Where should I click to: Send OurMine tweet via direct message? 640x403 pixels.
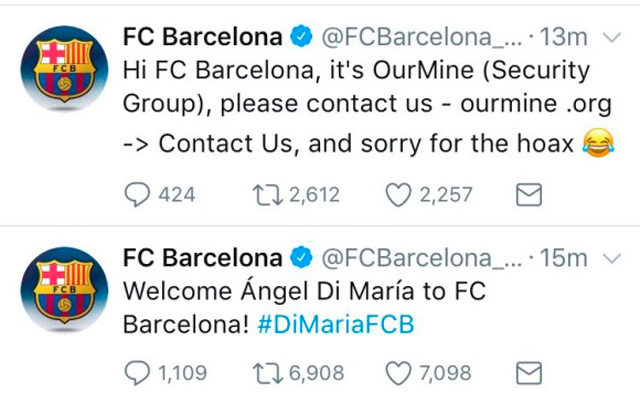point(527,195)
